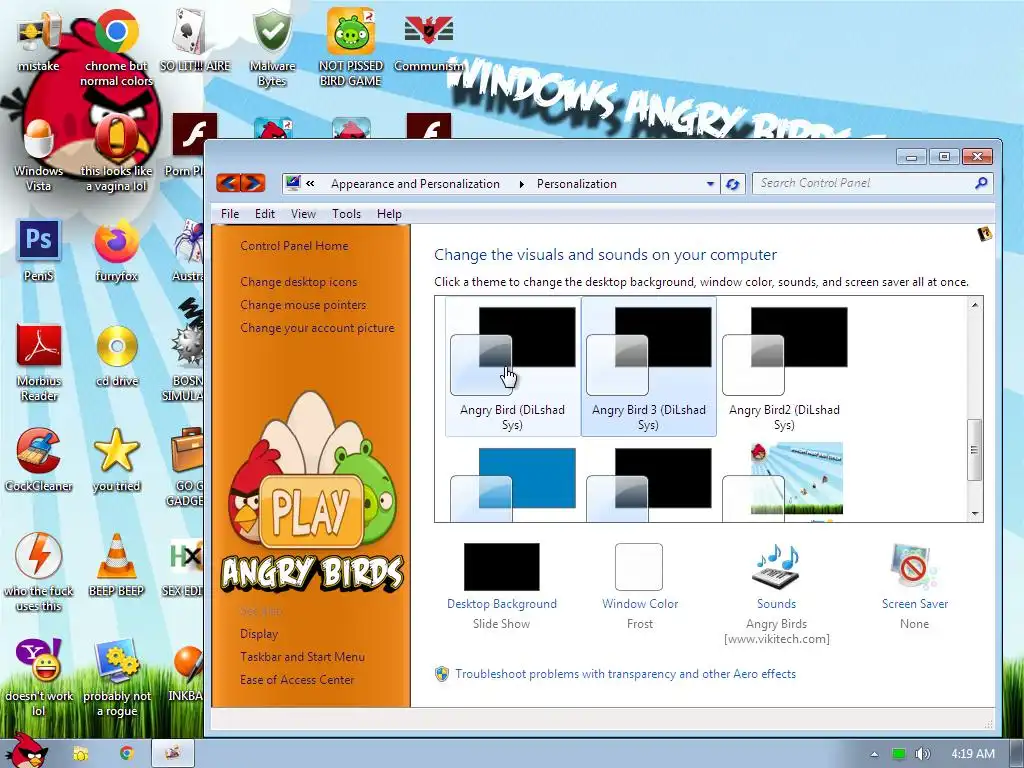The image size is (1024, 768).
Task: Open the 'SO LIT!!! AIRE' solitaire icon
Action: (x=195, y=40)
